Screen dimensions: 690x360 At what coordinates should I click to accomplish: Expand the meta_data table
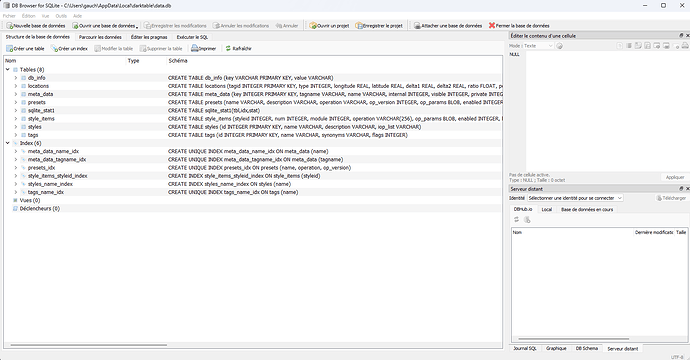16,94
